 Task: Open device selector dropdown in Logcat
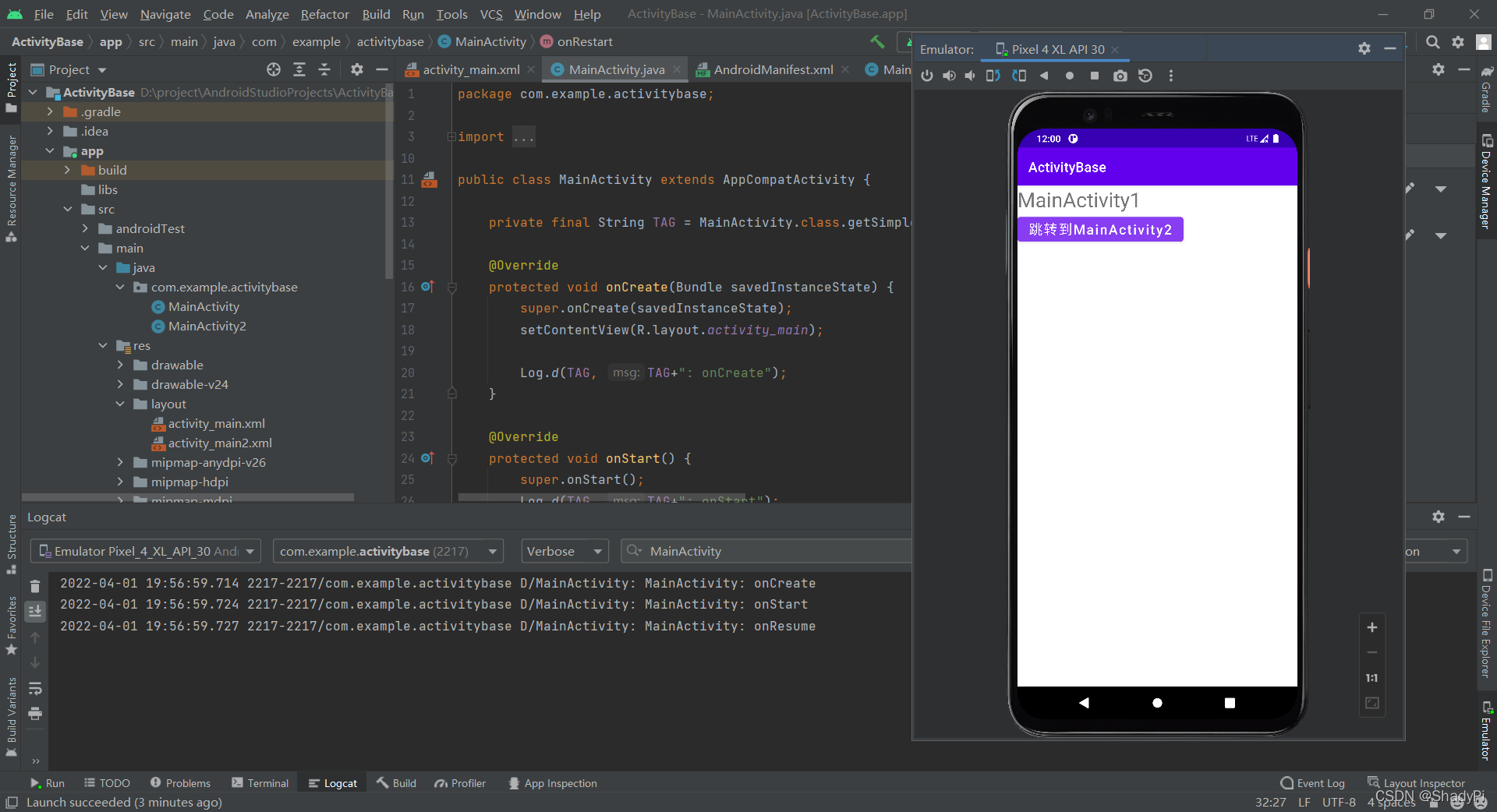[x=146, y=551]
